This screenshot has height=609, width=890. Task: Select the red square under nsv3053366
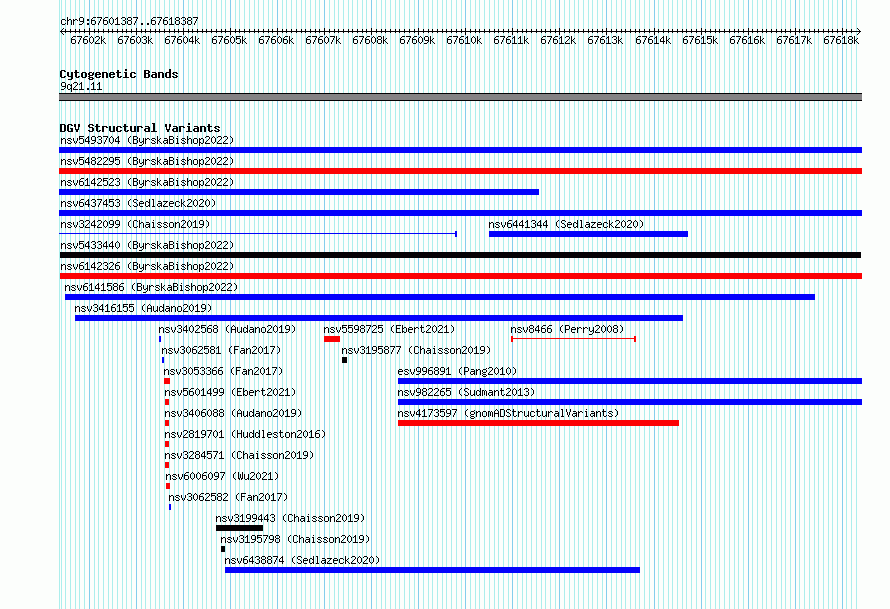pos(167,381)
